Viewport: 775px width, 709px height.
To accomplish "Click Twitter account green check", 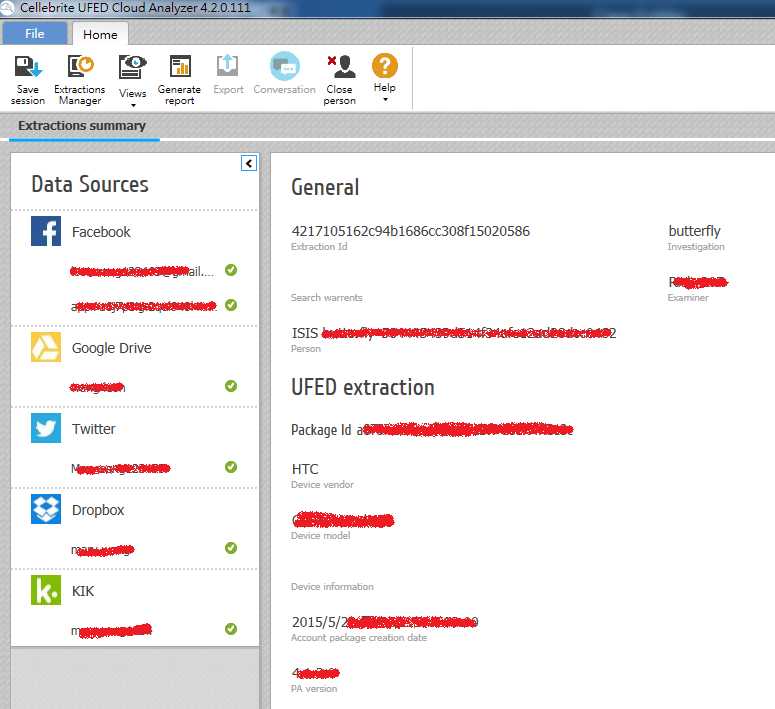I will (x=231, y=467).
